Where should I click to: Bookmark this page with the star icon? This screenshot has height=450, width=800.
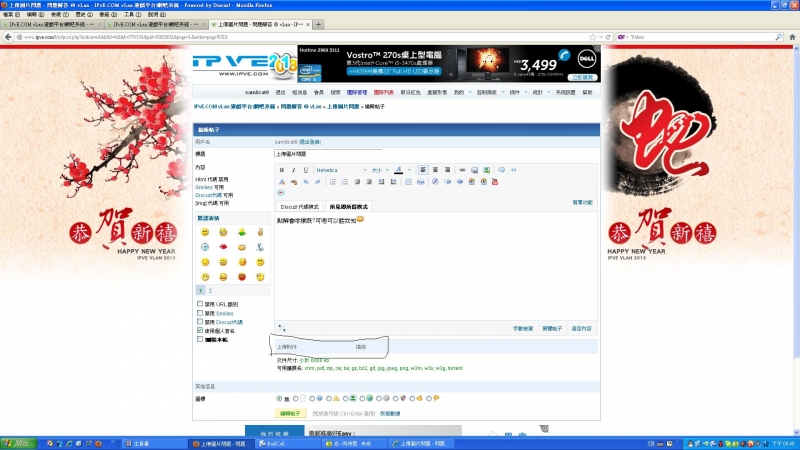pos(593,37)
